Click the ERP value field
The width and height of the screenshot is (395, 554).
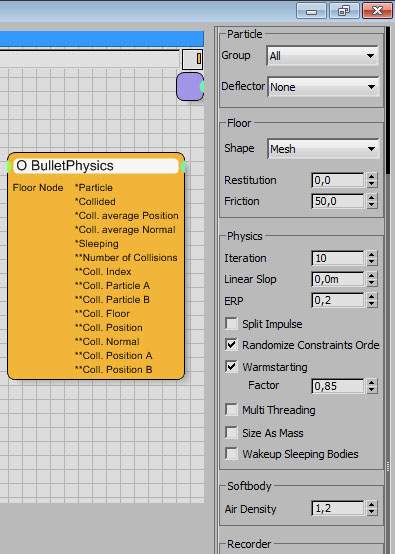pyautogui.click(x=337, y=301)
